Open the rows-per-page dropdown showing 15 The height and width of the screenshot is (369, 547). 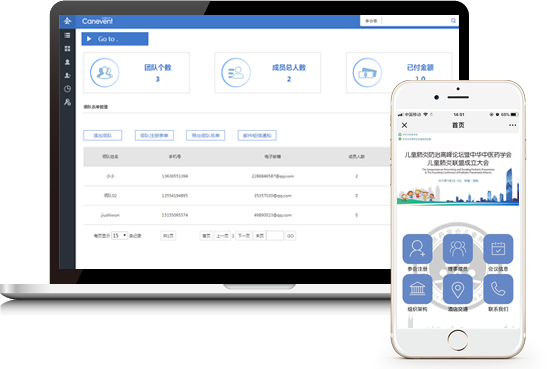119,236
